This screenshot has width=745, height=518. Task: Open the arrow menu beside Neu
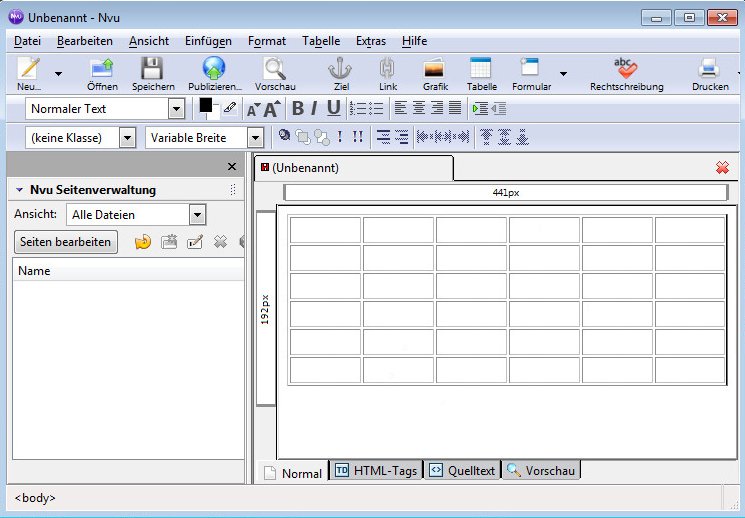58,74
